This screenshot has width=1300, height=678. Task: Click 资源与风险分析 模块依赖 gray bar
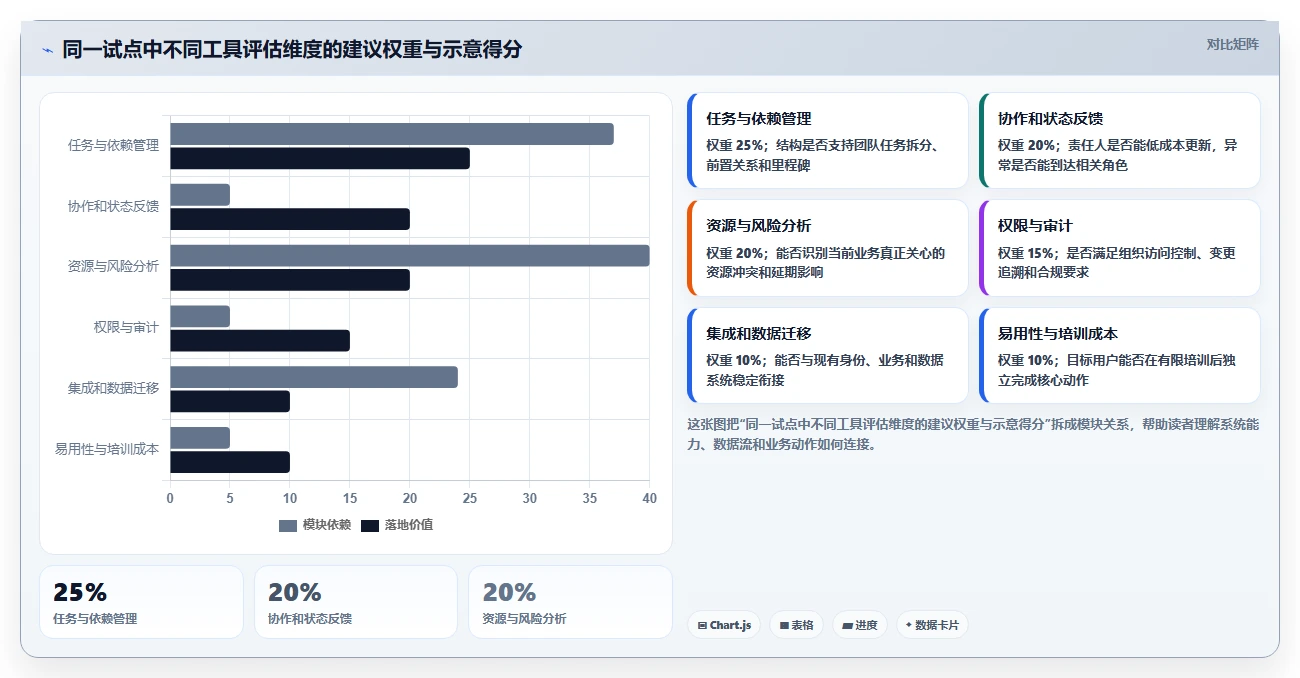pyautogui.click(x=410, y=256)
